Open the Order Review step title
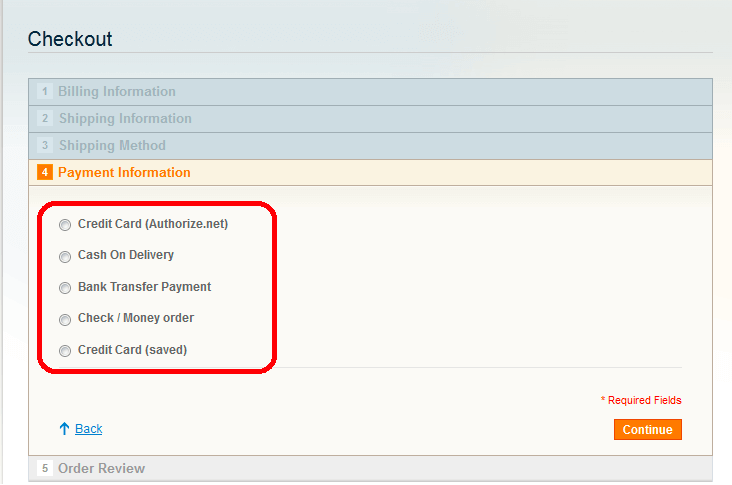Screen dimensions: 732x485 tap(101, 469)
